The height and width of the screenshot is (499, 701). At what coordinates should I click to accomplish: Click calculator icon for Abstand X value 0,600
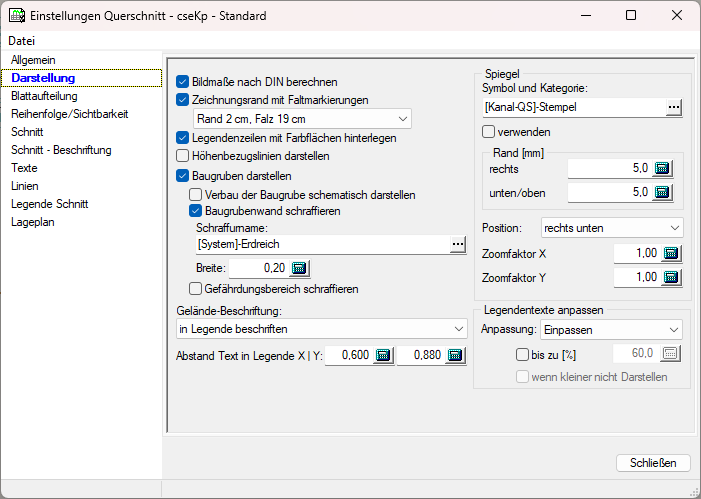[x=383, y=355]
